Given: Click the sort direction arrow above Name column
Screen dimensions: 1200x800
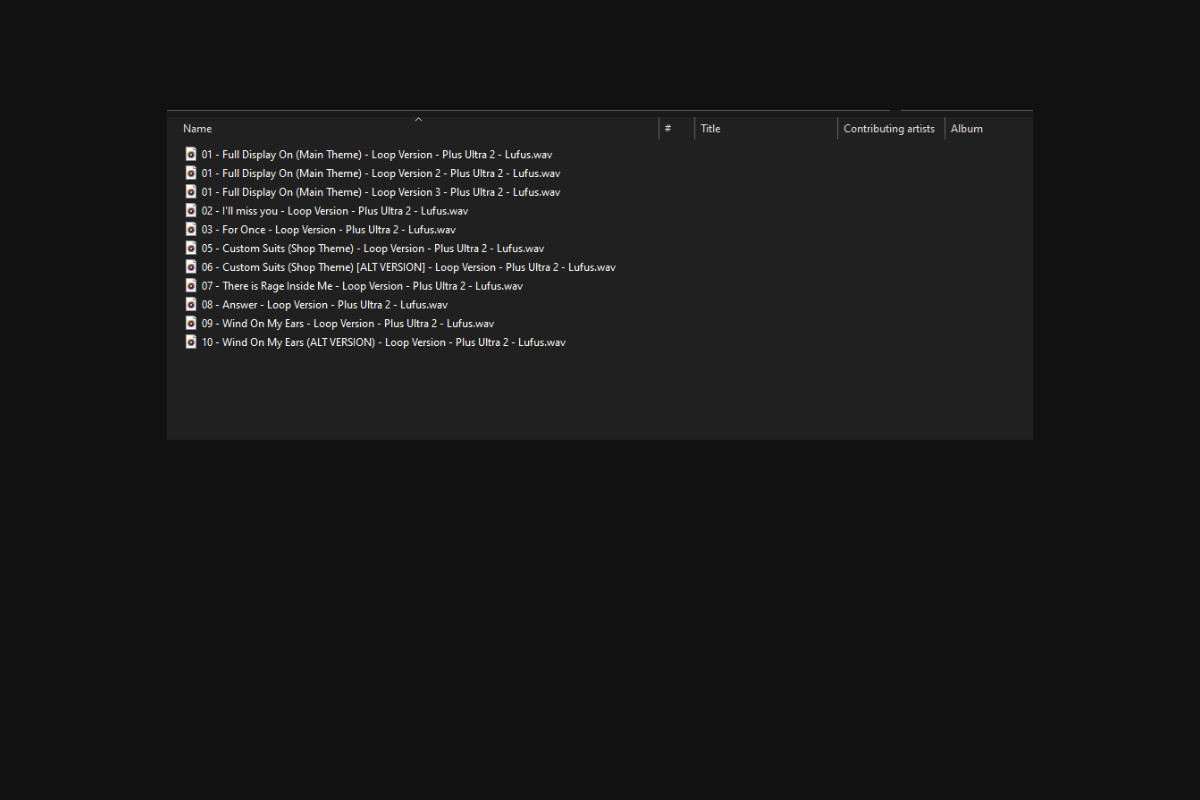Looking at the screenshot, I should point(418,119).
